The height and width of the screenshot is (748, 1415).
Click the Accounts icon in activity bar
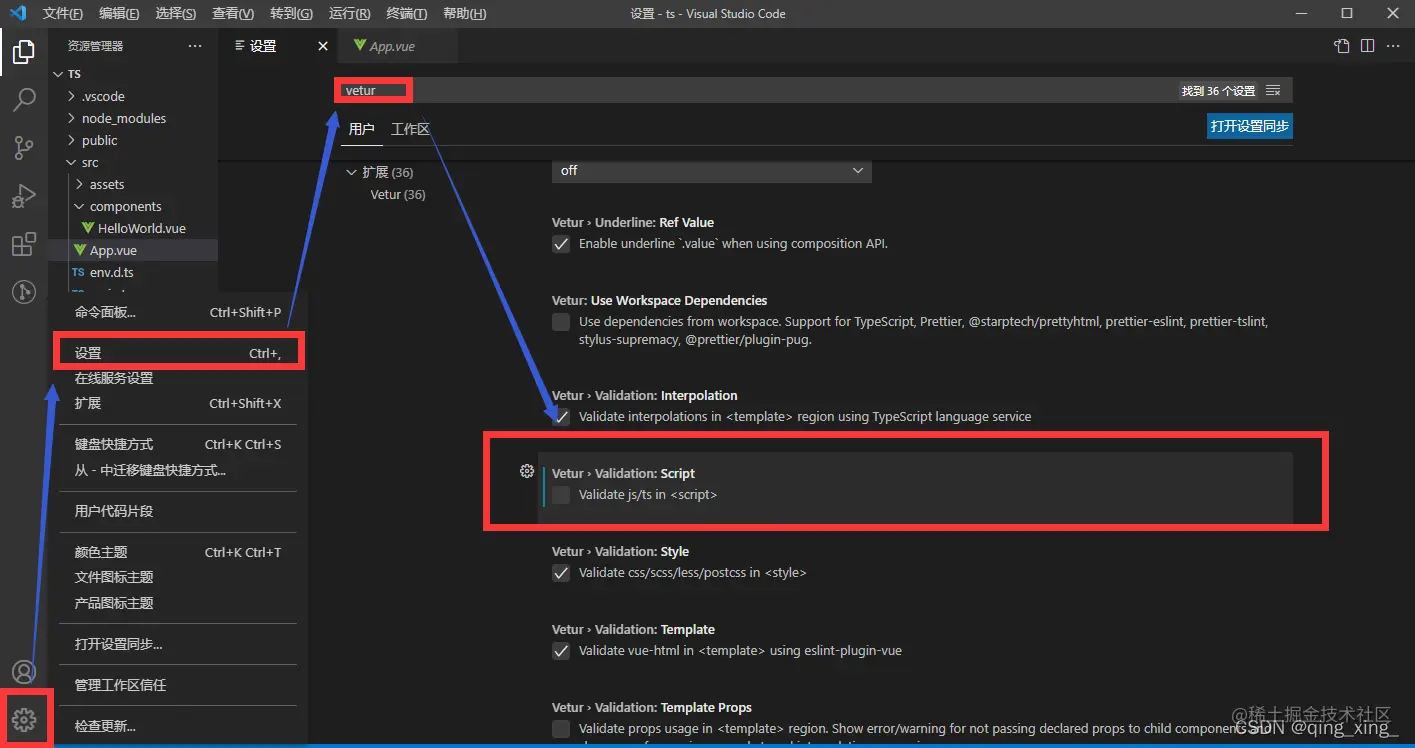pos(24,671)
